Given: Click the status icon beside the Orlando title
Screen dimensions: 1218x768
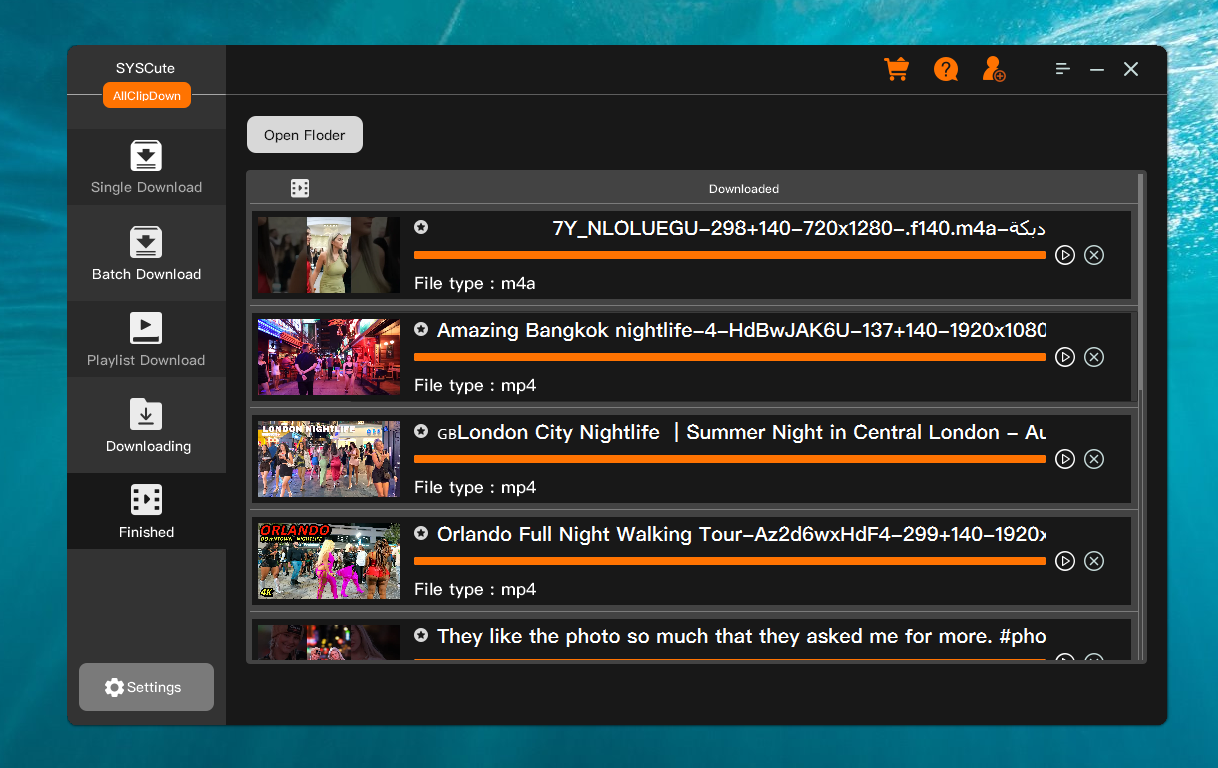Looking at the screenshot, I should (421, 533).
